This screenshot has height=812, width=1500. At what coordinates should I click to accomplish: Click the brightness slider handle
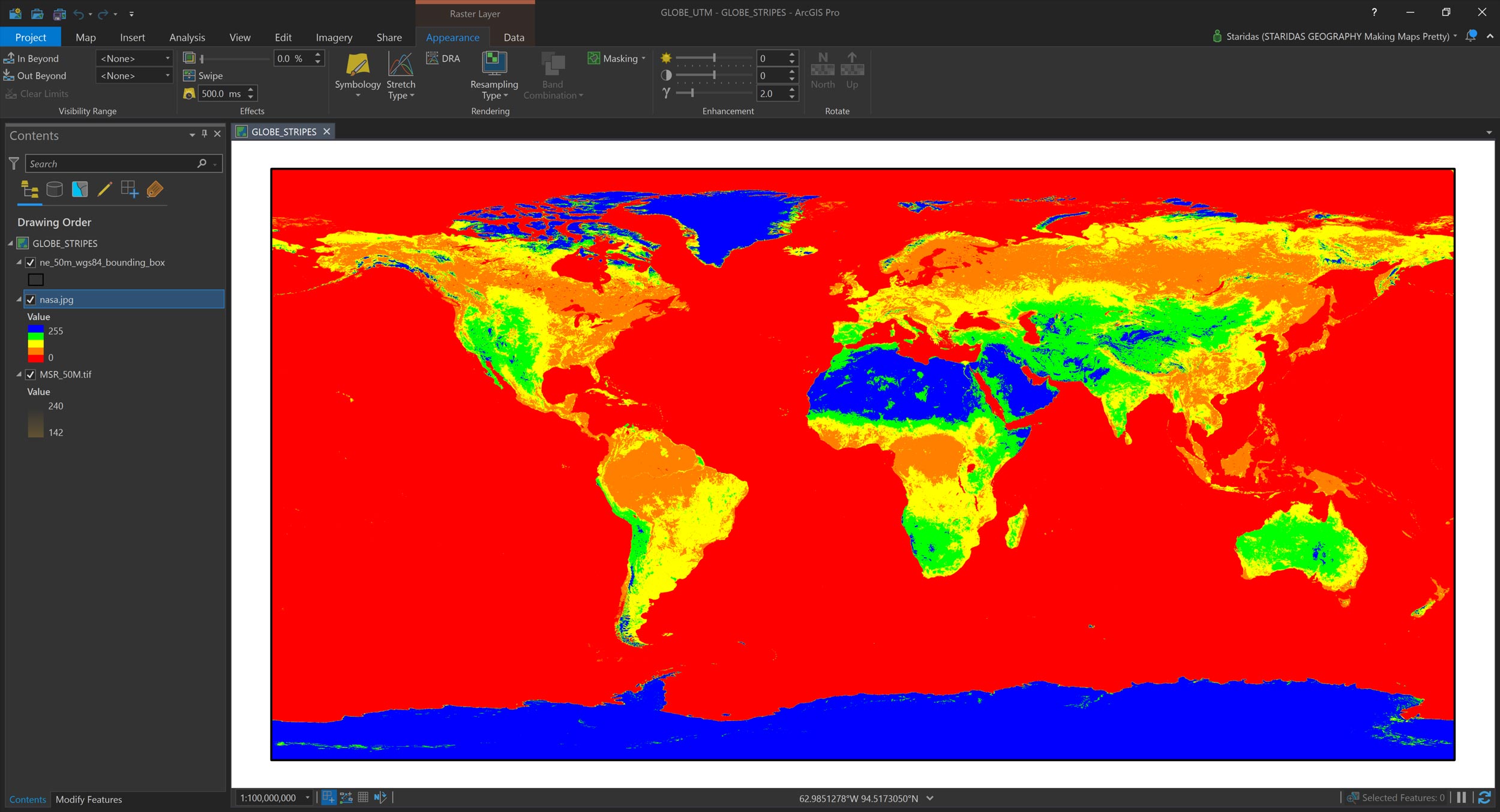[714, 58]
